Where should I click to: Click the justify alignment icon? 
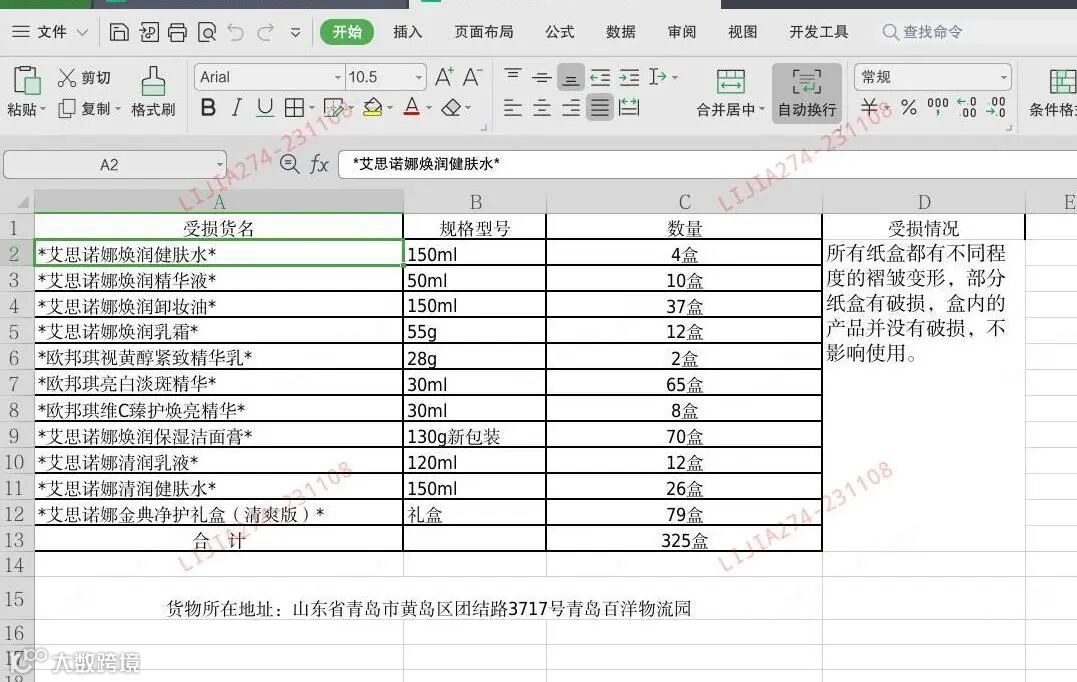600,108
